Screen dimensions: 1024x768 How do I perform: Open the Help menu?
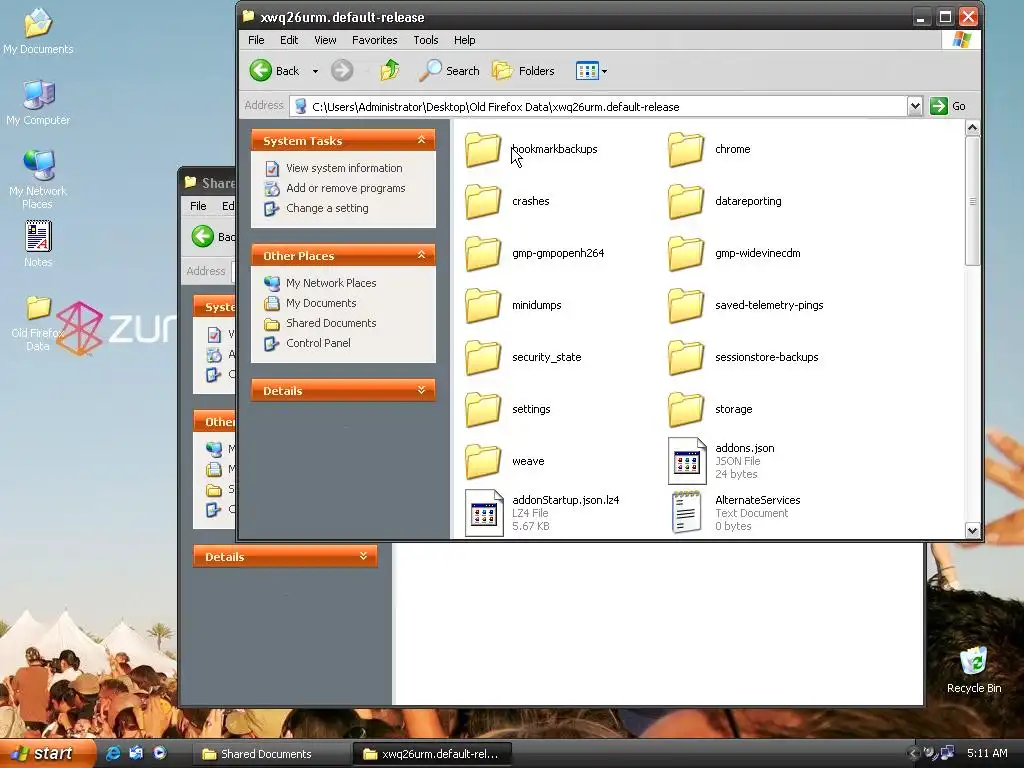464,40
